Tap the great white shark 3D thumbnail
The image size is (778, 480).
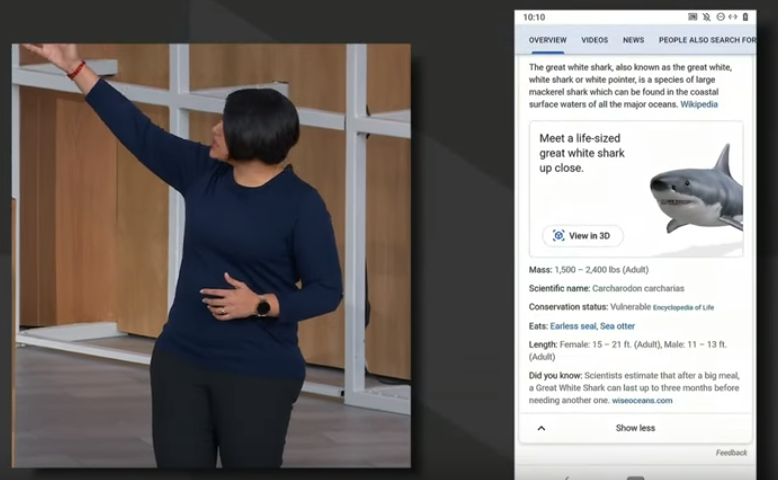click(x=696, y=190)
